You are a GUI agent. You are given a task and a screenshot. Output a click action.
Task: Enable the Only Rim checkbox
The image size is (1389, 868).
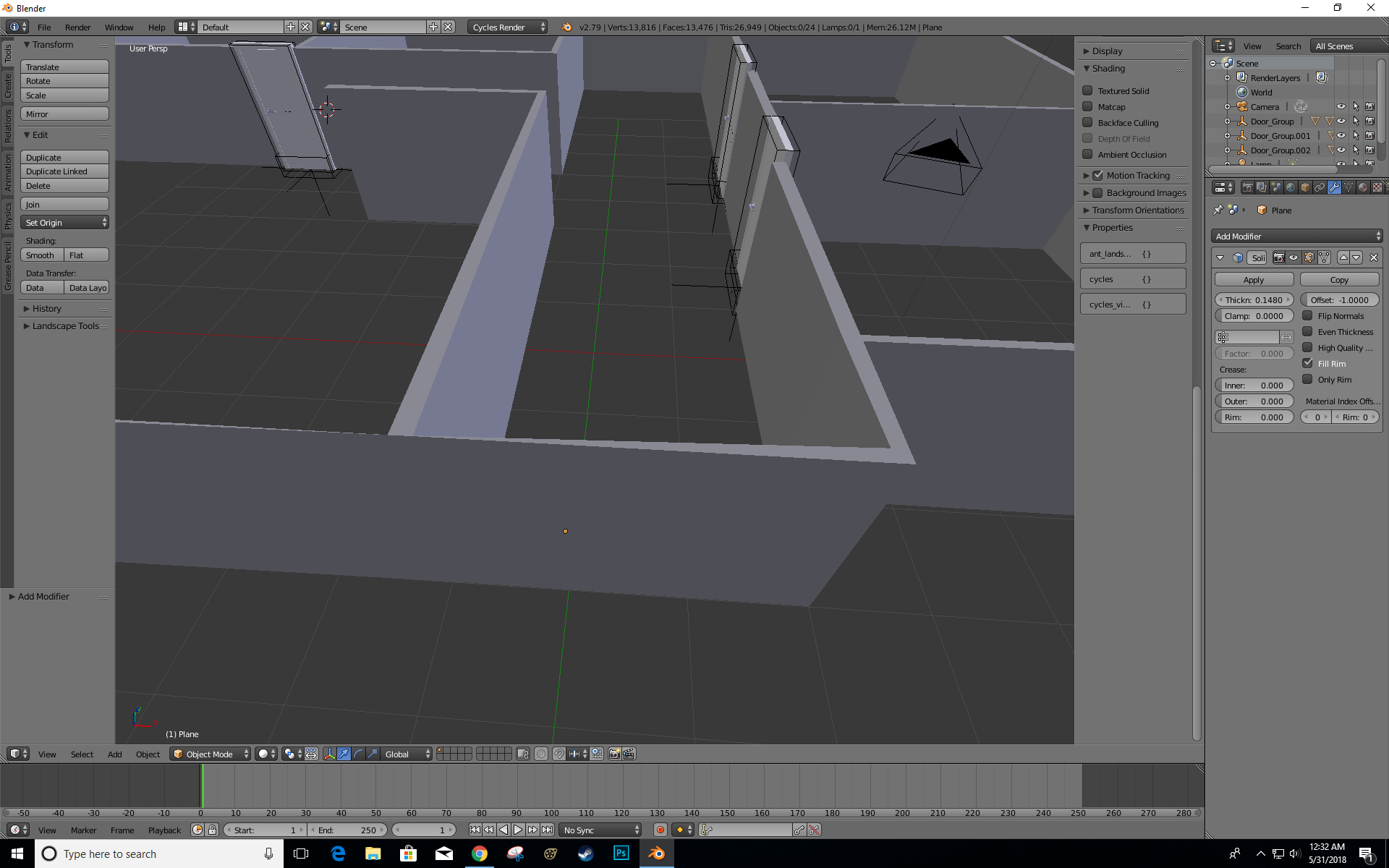(x=1307, y=379)
